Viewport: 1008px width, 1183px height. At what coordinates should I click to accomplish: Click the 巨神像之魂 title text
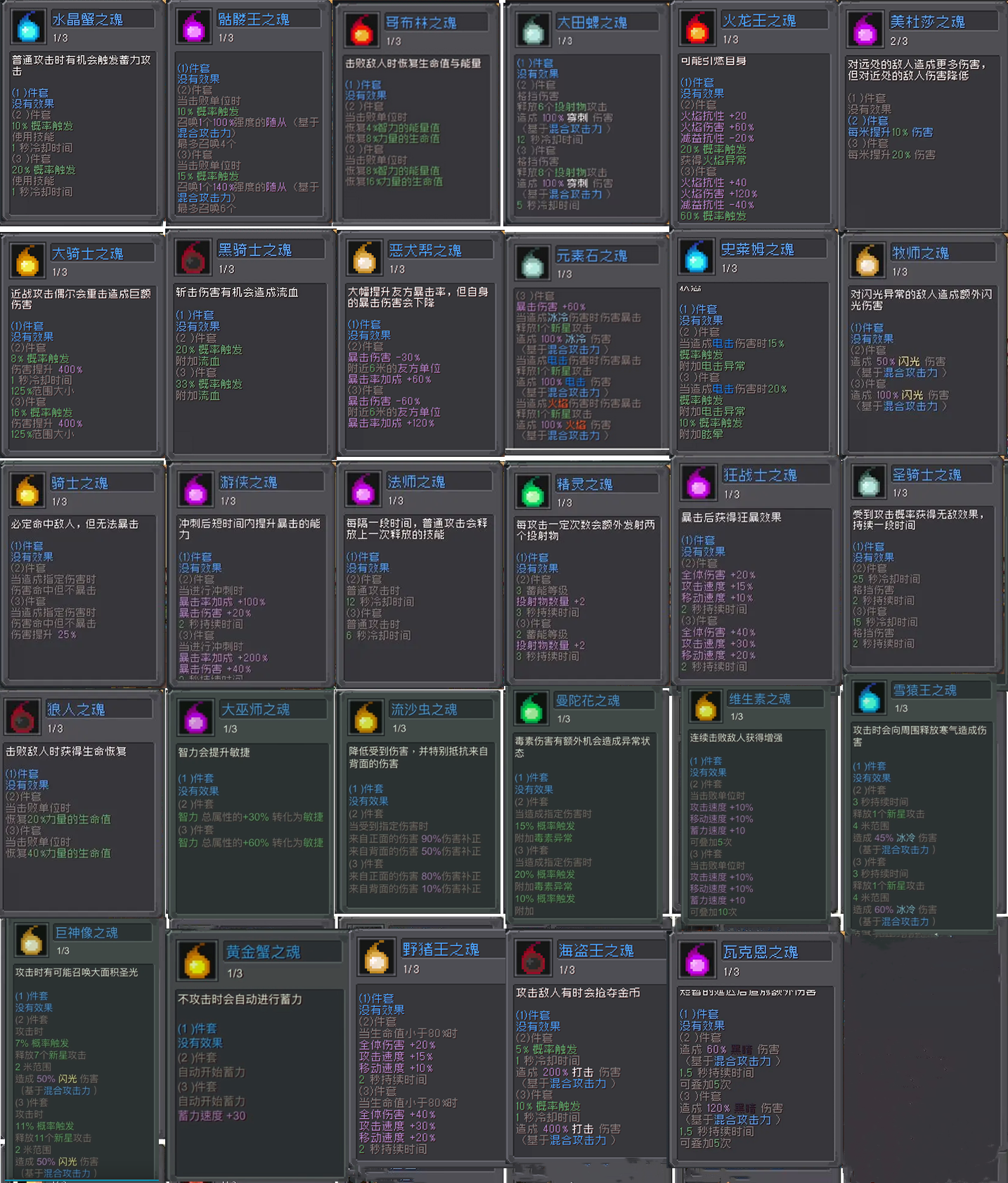[86, 932]
